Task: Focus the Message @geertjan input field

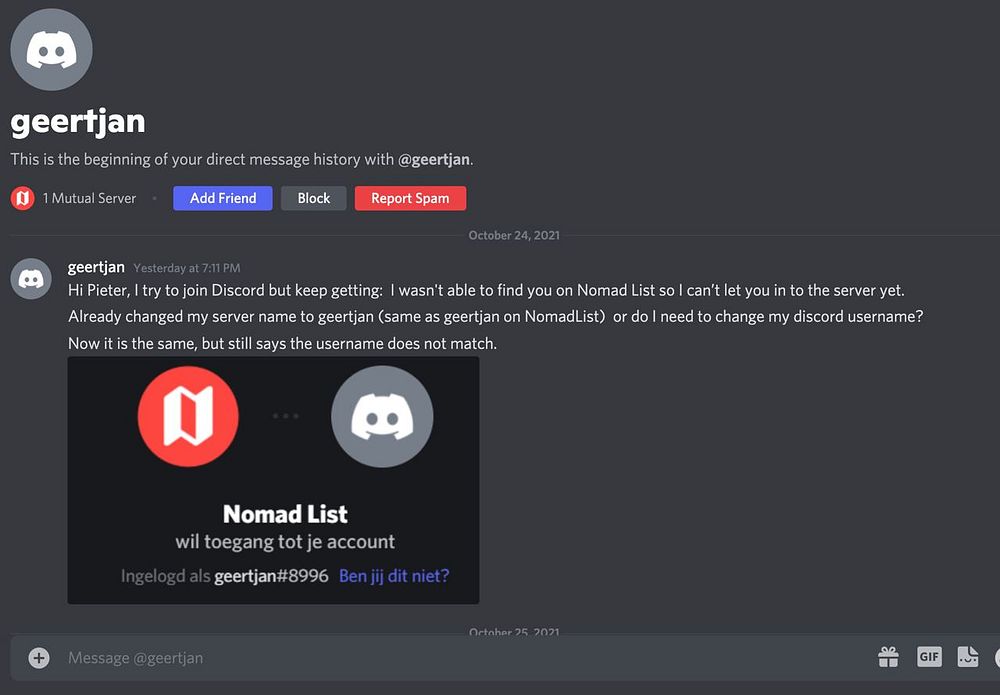Action: (450, 657)
